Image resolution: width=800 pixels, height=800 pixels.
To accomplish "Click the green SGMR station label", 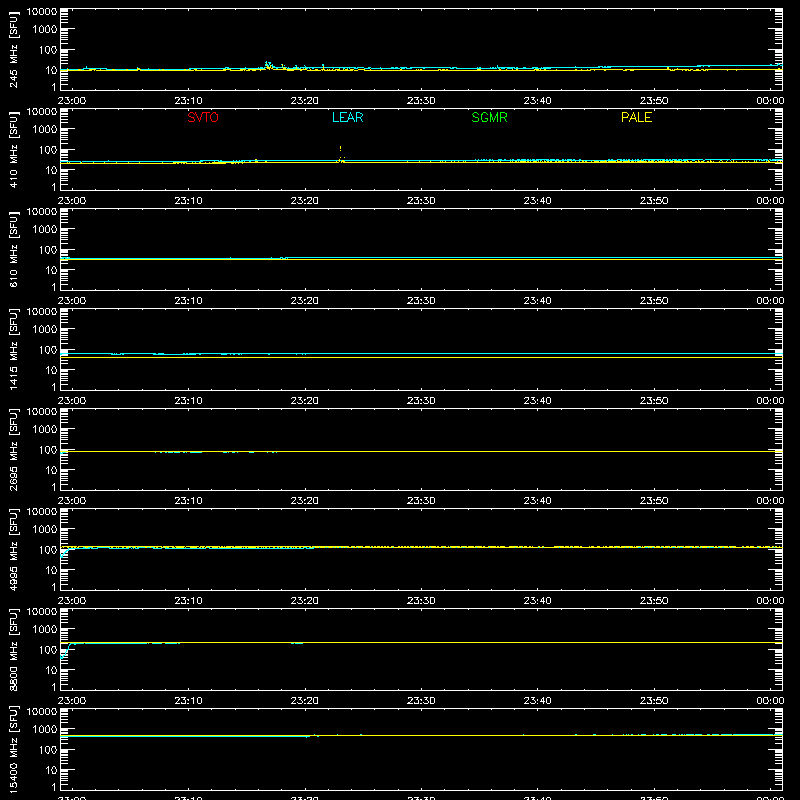I will coord(489,117).
